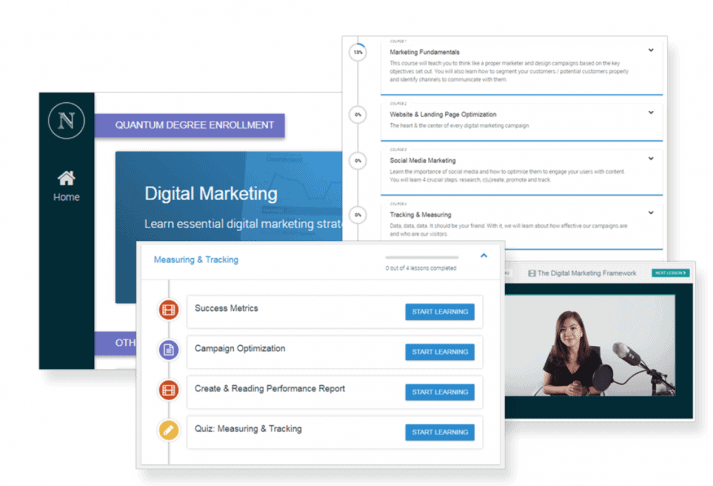This screenshot has width=713, height=486.
Task: Expand the Marketing Fundamentals course chevron
Action: coord(650,50)
